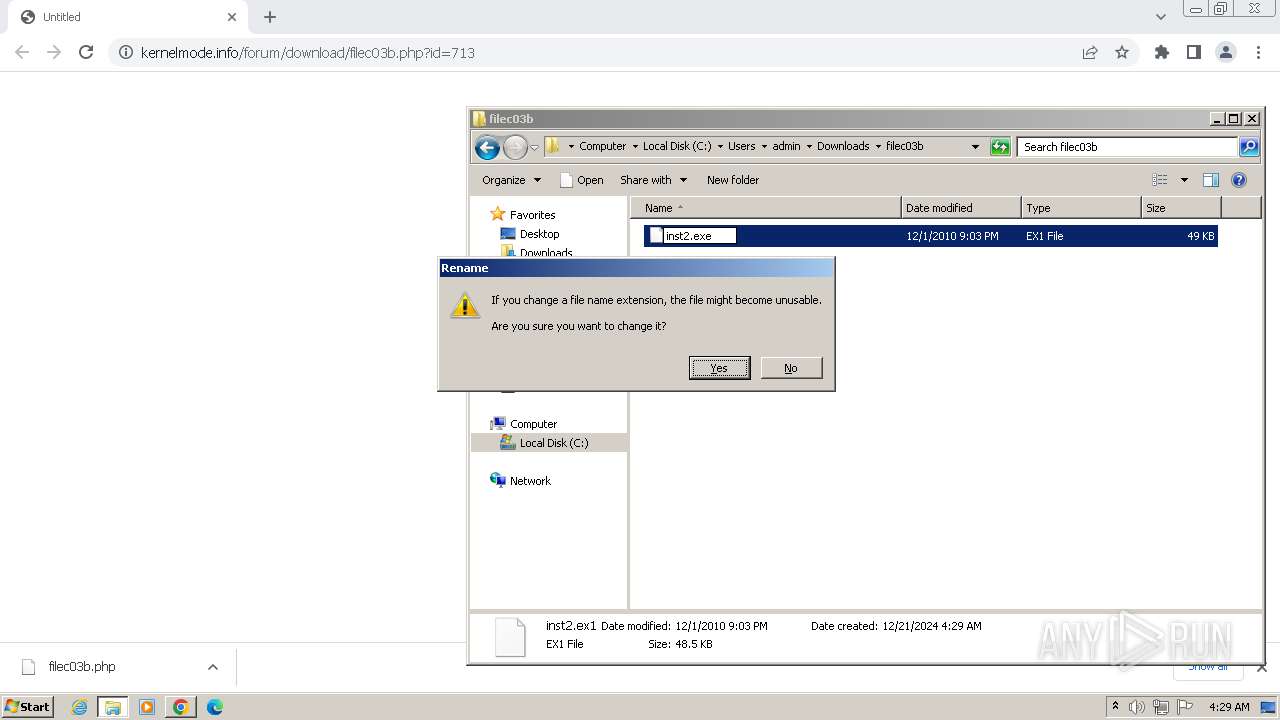Click the Chrome URL address bar

tap(600, 53)
